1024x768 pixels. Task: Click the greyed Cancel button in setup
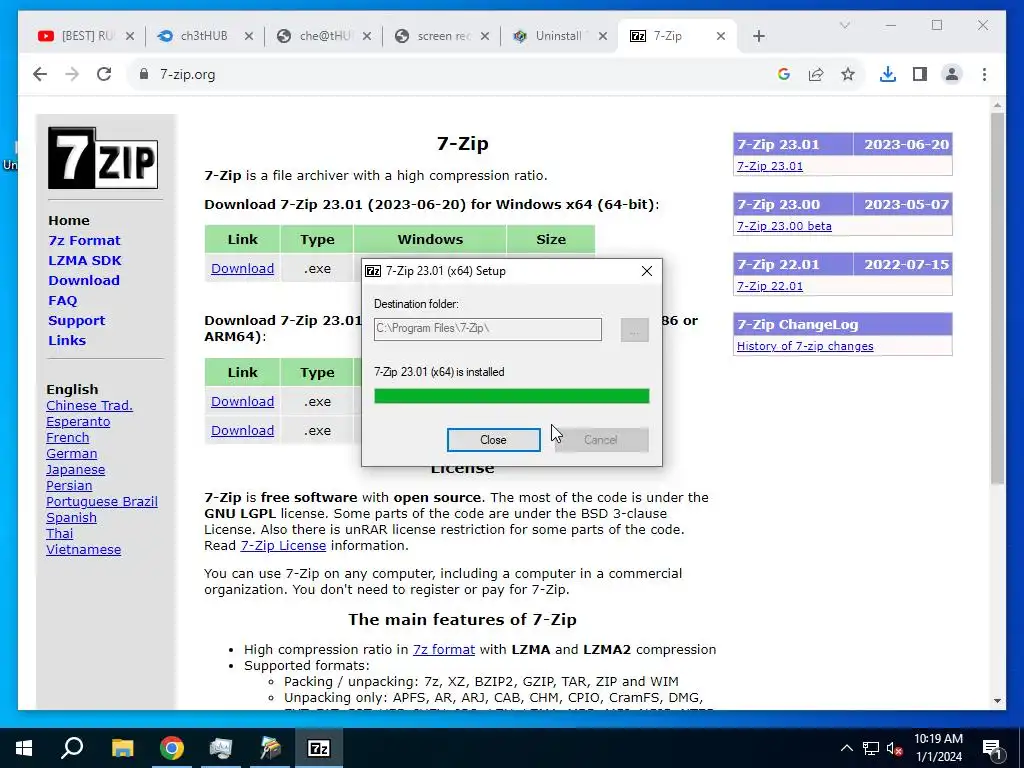601,440
